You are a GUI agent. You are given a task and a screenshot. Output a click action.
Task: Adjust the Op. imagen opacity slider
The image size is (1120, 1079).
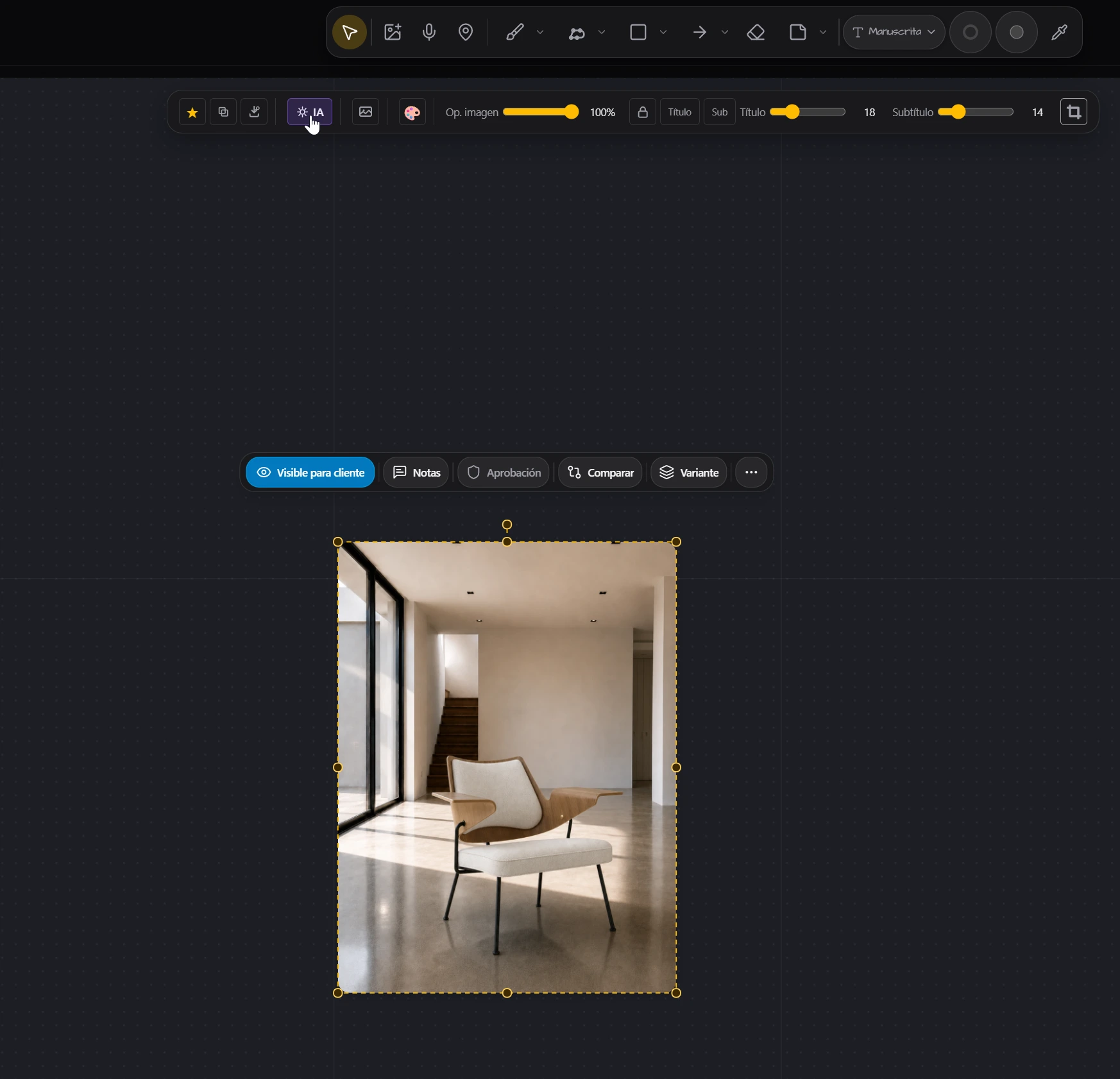541,112
